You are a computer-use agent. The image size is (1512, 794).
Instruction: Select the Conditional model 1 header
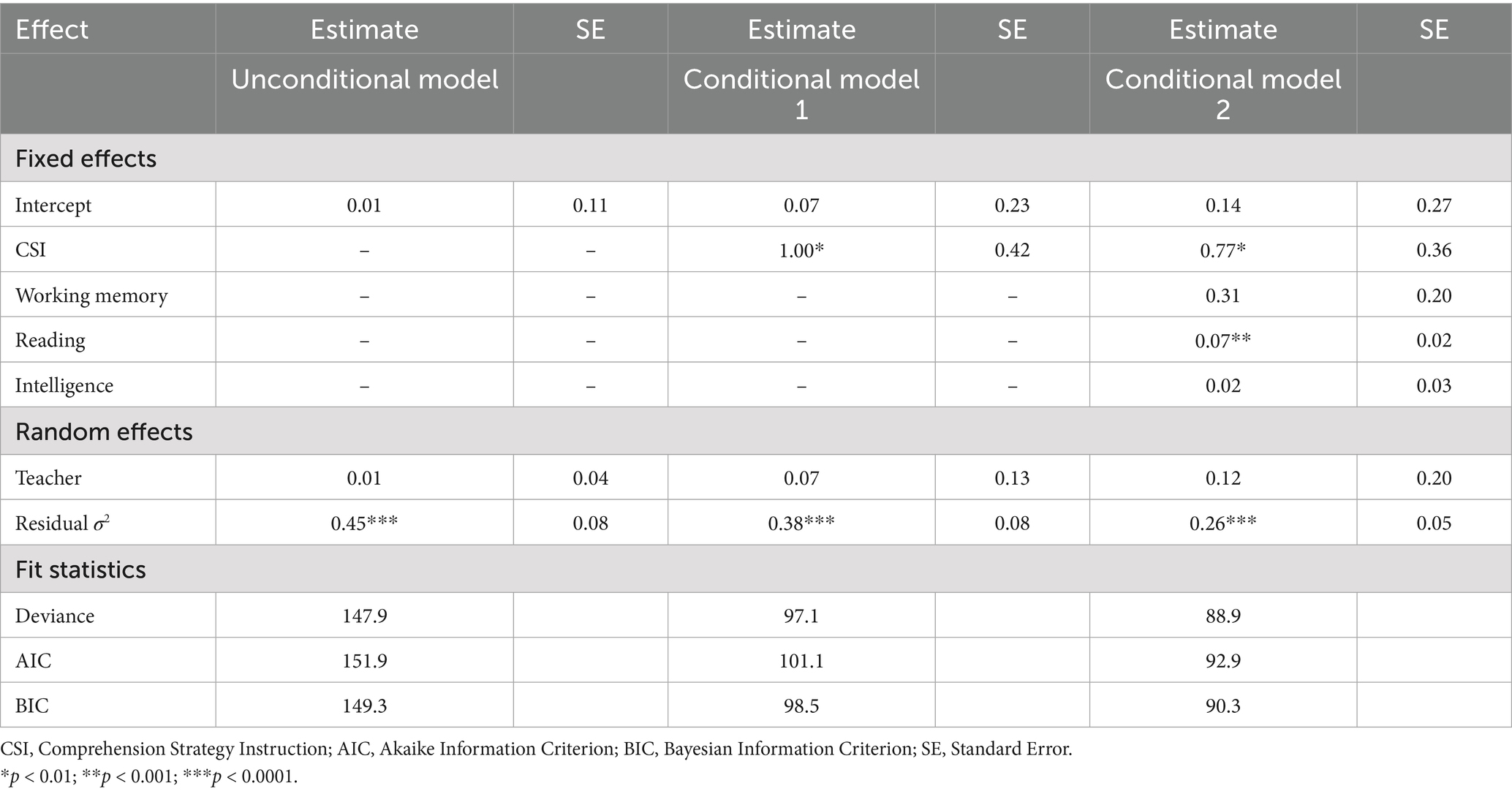click(801, 94)
